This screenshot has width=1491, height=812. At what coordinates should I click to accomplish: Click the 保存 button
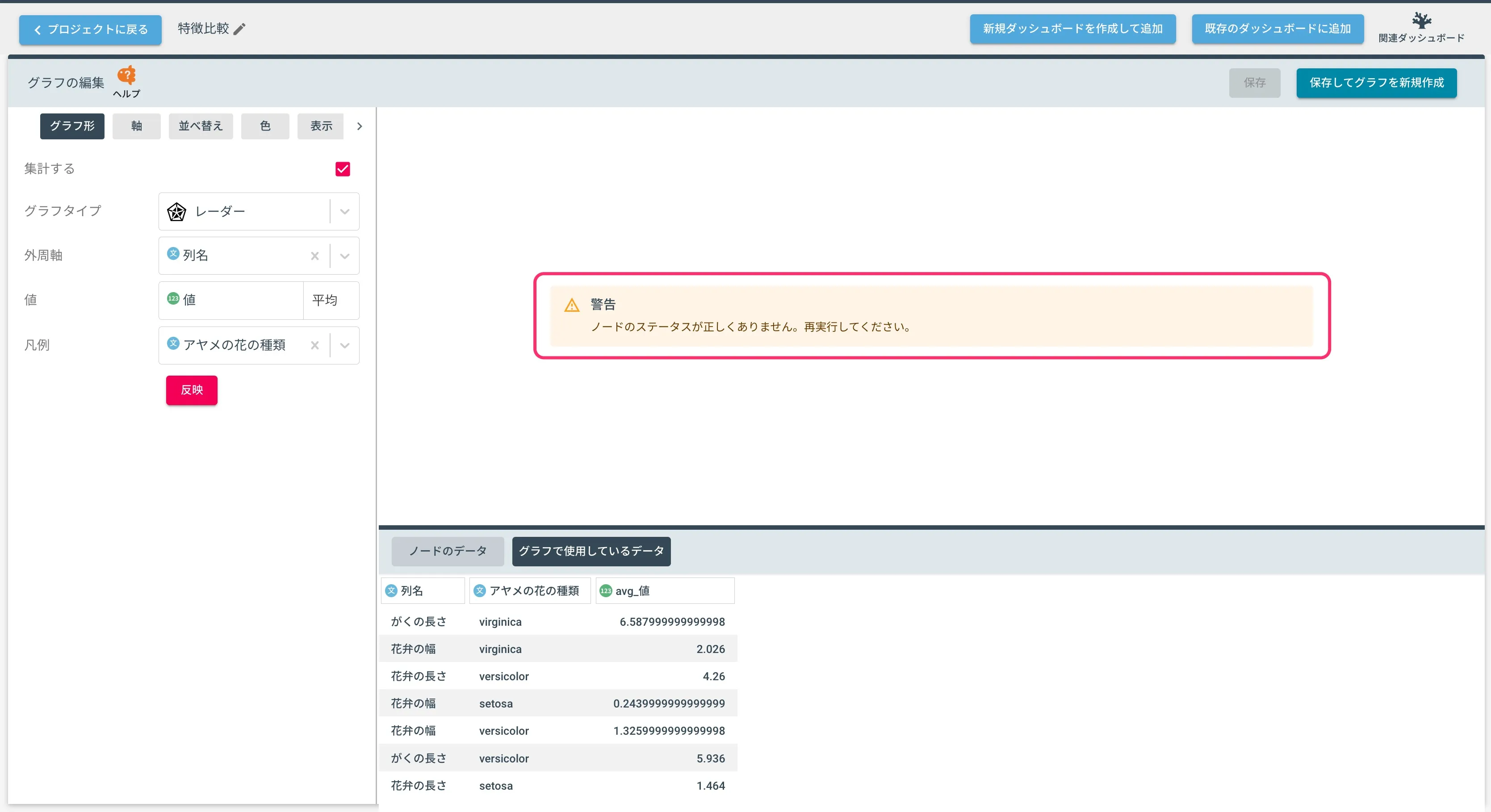pos(1254,83)
